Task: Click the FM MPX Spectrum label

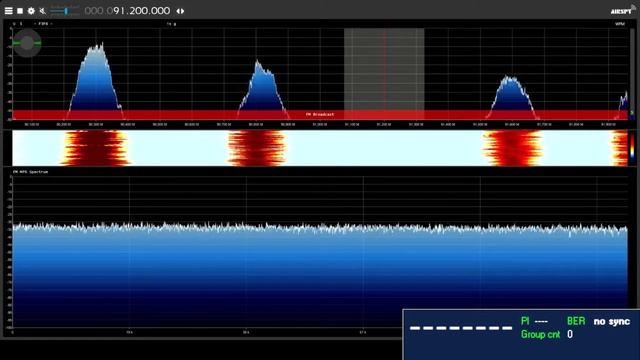Action: point(30,172)
